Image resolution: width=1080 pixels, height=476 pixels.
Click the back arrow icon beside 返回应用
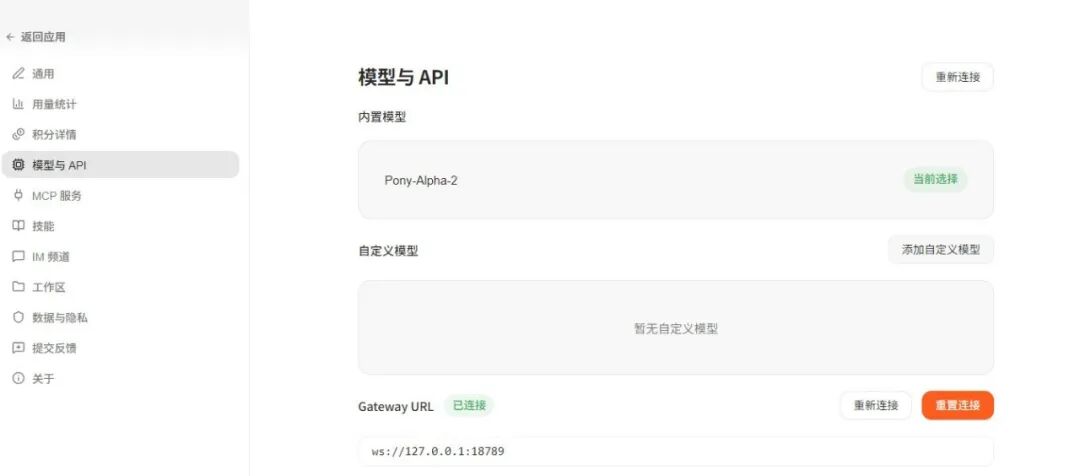pos(10,37)
